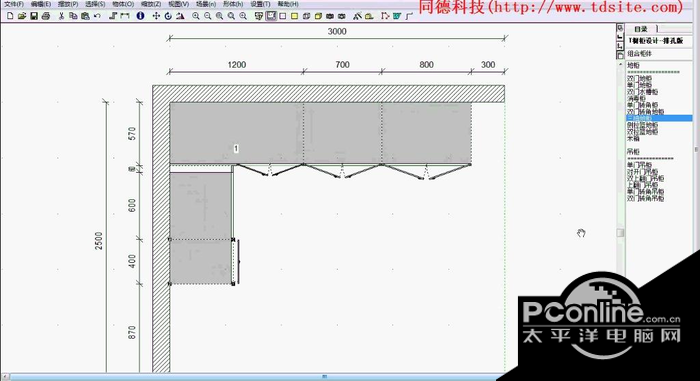Select 对开门吊柜 in catalog list
This screenshot has width=700, height=381.
[x=642, y=172]
